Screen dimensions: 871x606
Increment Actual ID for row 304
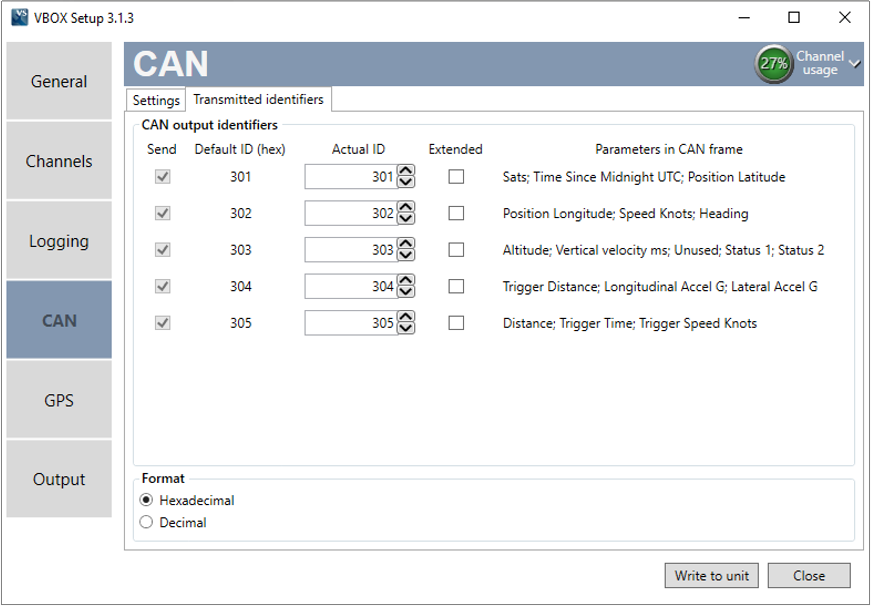[x=406, y=281]
